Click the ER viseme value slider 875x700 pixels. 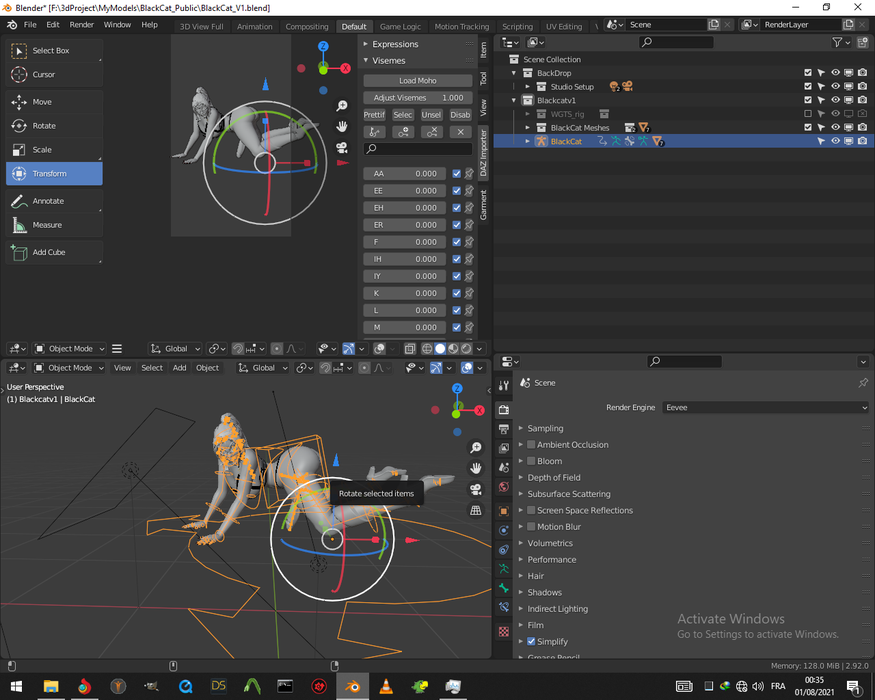click(x=404, y=225)
